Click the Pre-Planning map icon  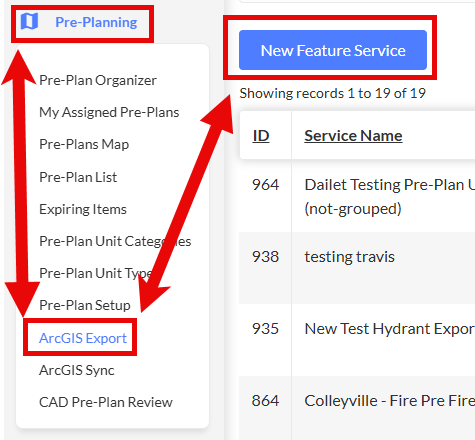[x=29, y=21]
